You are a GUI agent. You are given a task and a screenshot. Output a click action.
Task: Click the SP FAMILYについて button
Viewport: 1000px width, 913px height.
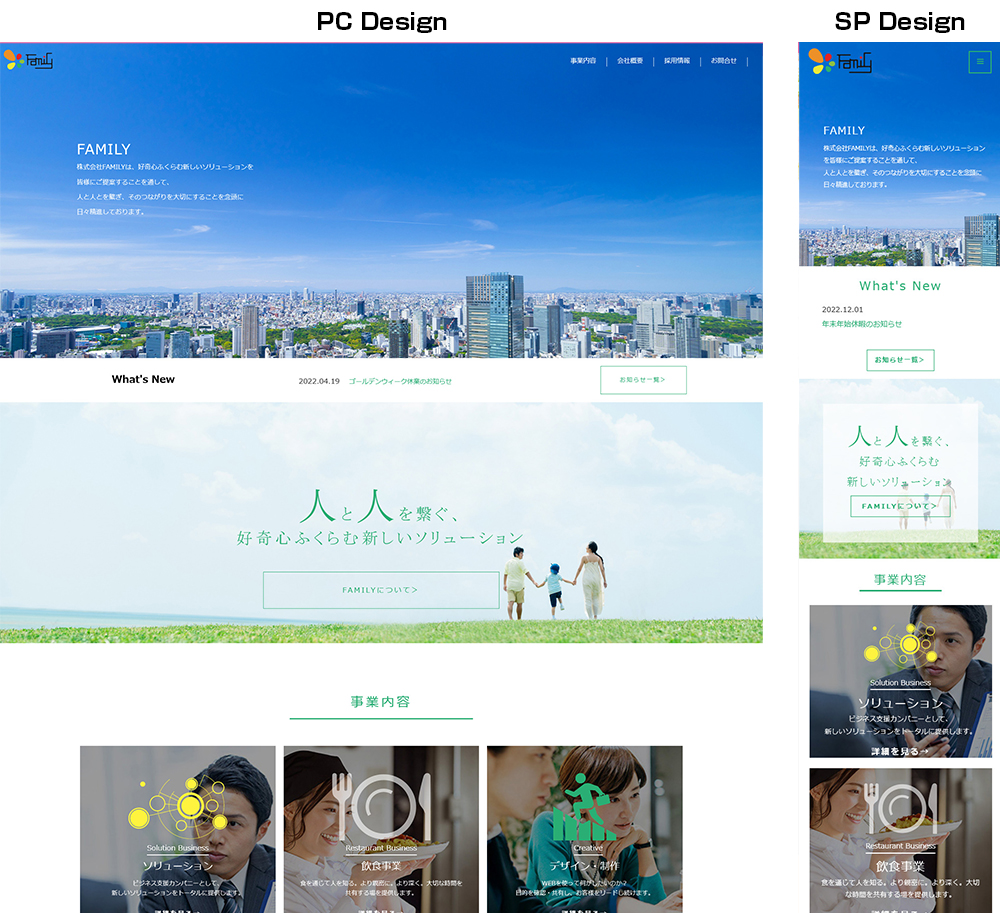900,506
